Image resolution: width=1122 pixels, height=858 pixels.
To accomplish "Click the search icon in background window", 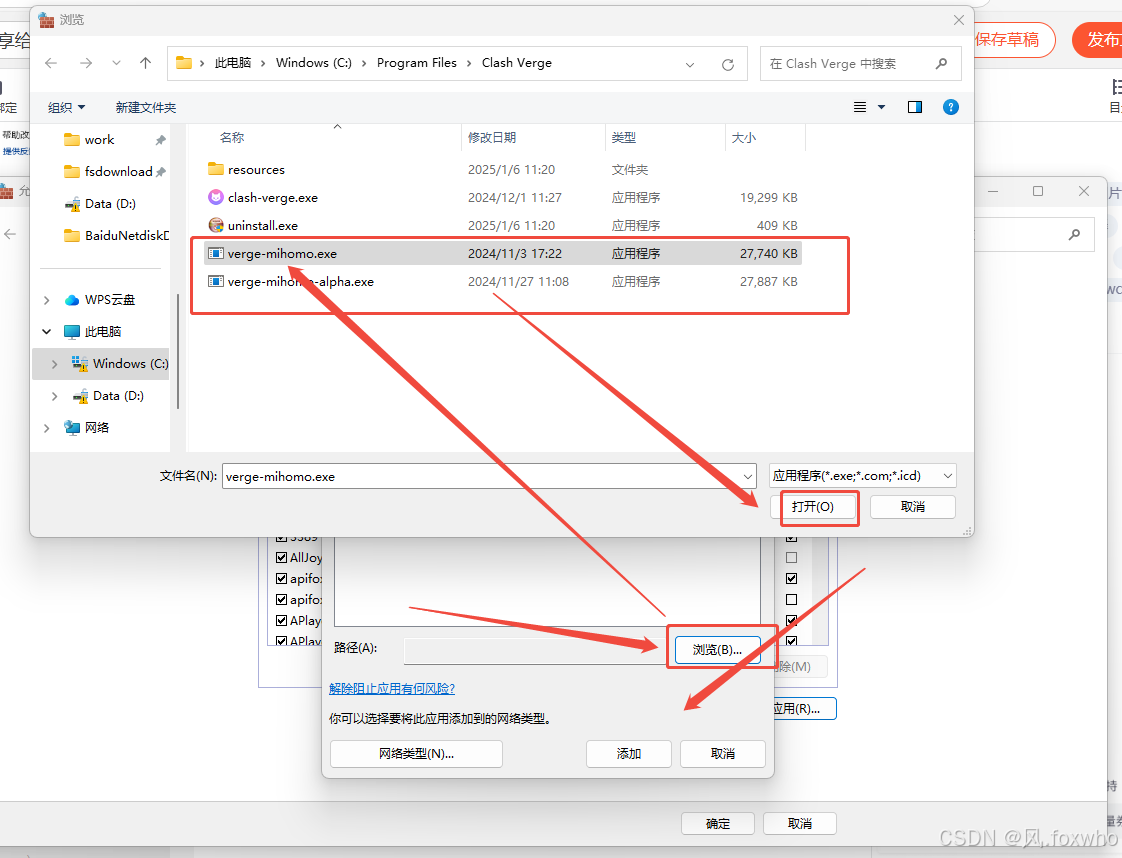I will tap(1074, 234).
